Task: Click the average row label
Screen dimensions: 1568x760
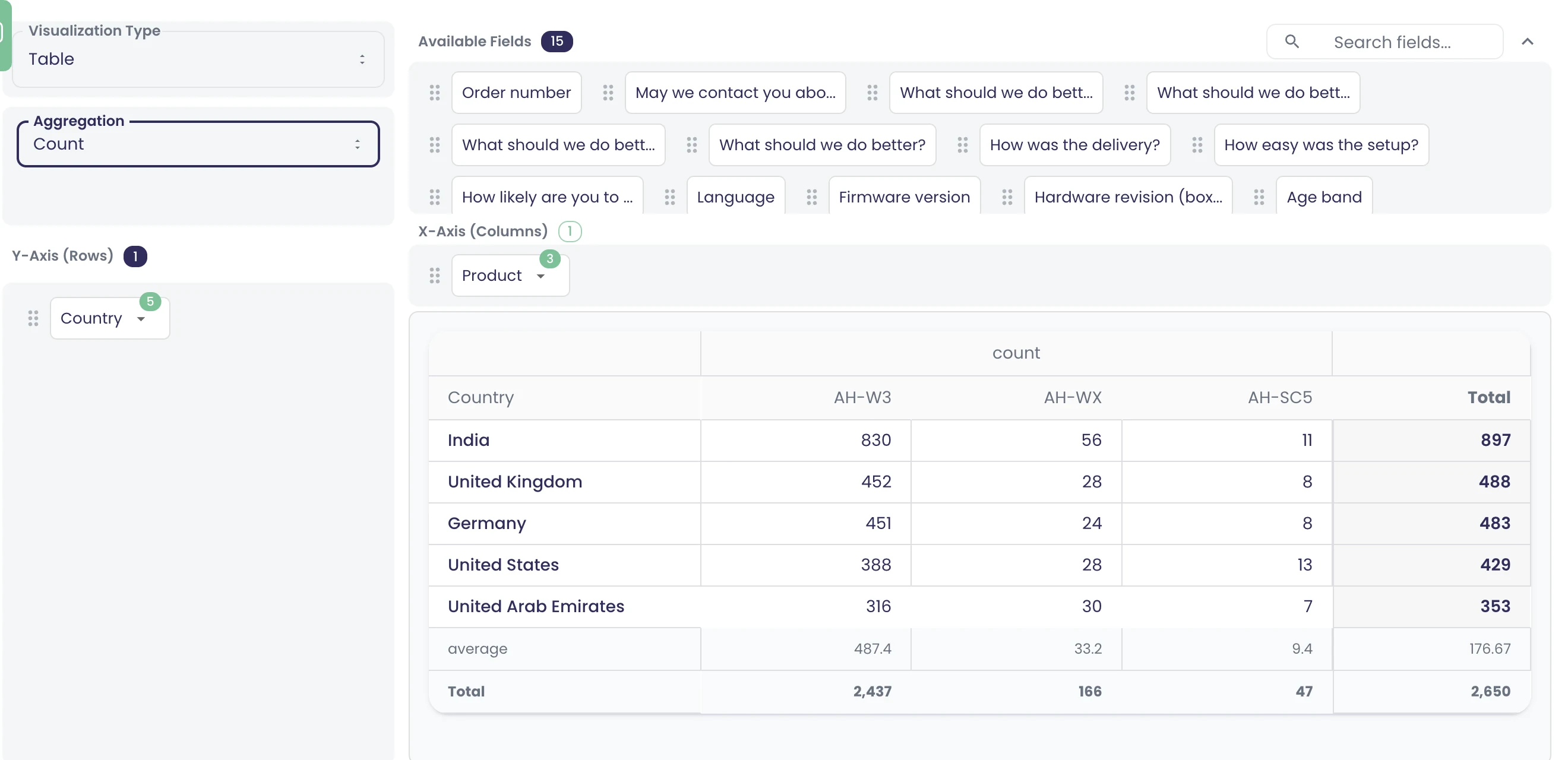Action: pyautogui.click(x=478, y=648)
